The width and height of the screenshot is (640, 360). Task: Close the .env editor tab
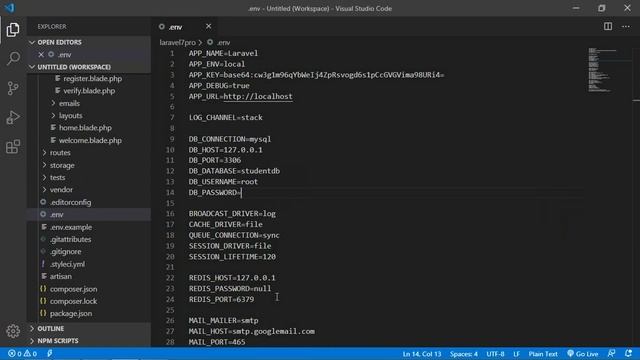coord(209,26)
